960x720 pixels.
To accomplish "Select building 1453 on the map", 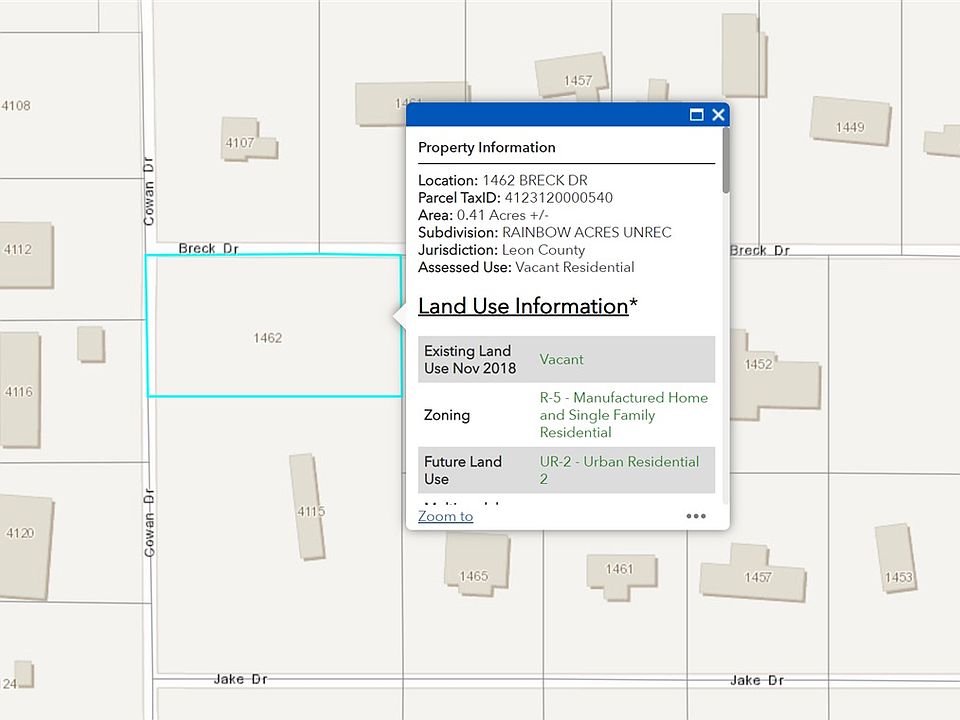I will click(896, 558).
